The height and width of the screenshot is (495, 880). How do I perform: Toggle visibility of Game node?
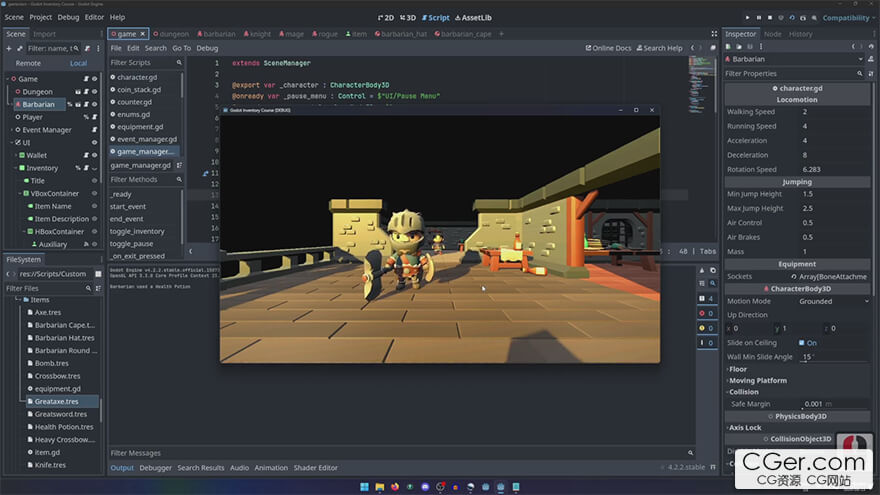tap(94, 79)
